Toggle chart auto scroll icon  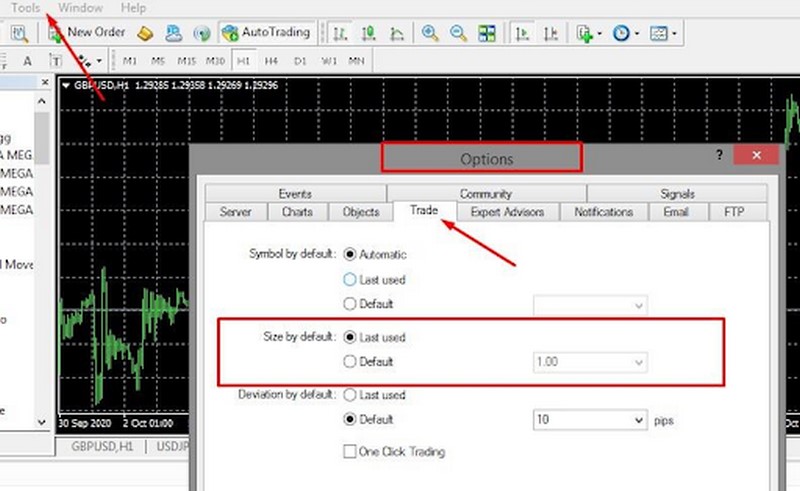[521, 34]
